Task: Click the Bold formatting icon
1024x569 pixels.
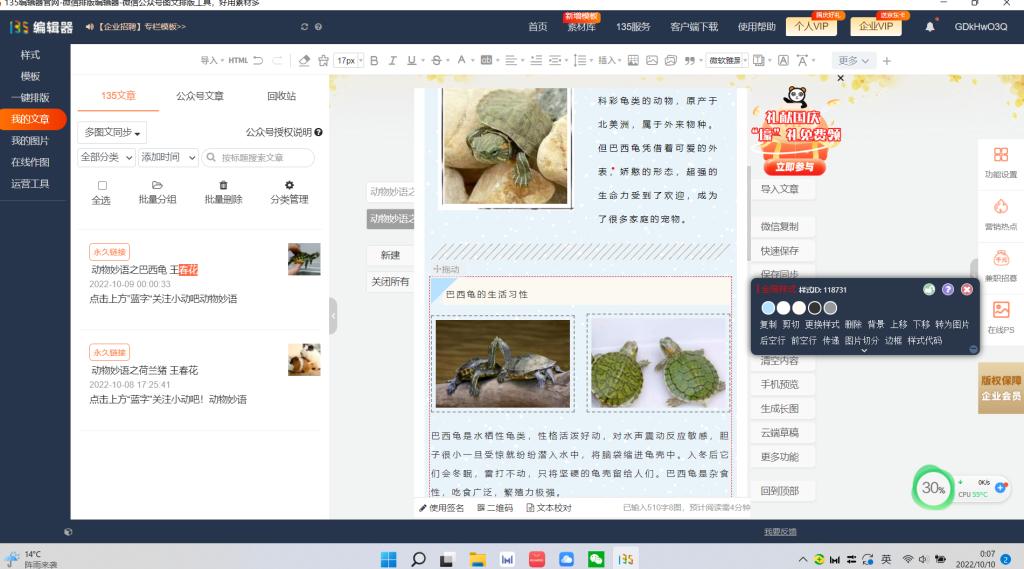Action: (375, 61)
